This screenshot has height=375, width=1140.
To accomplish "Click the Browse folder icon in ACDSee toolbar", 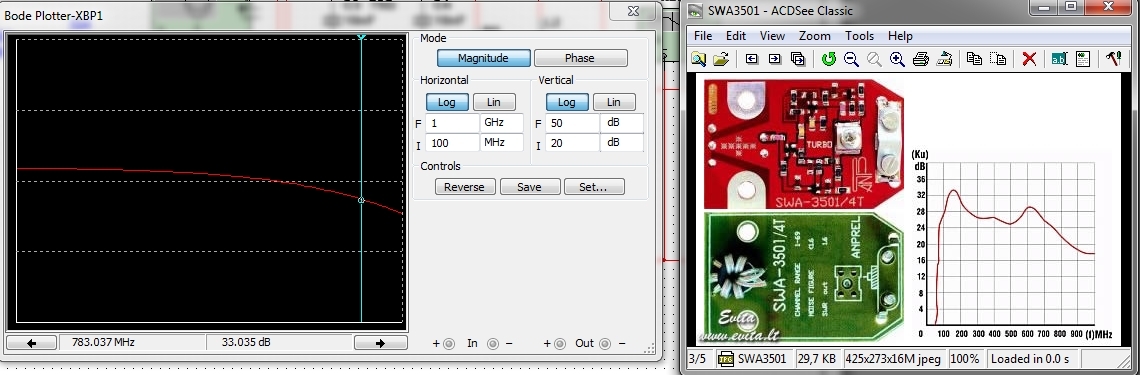I will coord(698,60).
